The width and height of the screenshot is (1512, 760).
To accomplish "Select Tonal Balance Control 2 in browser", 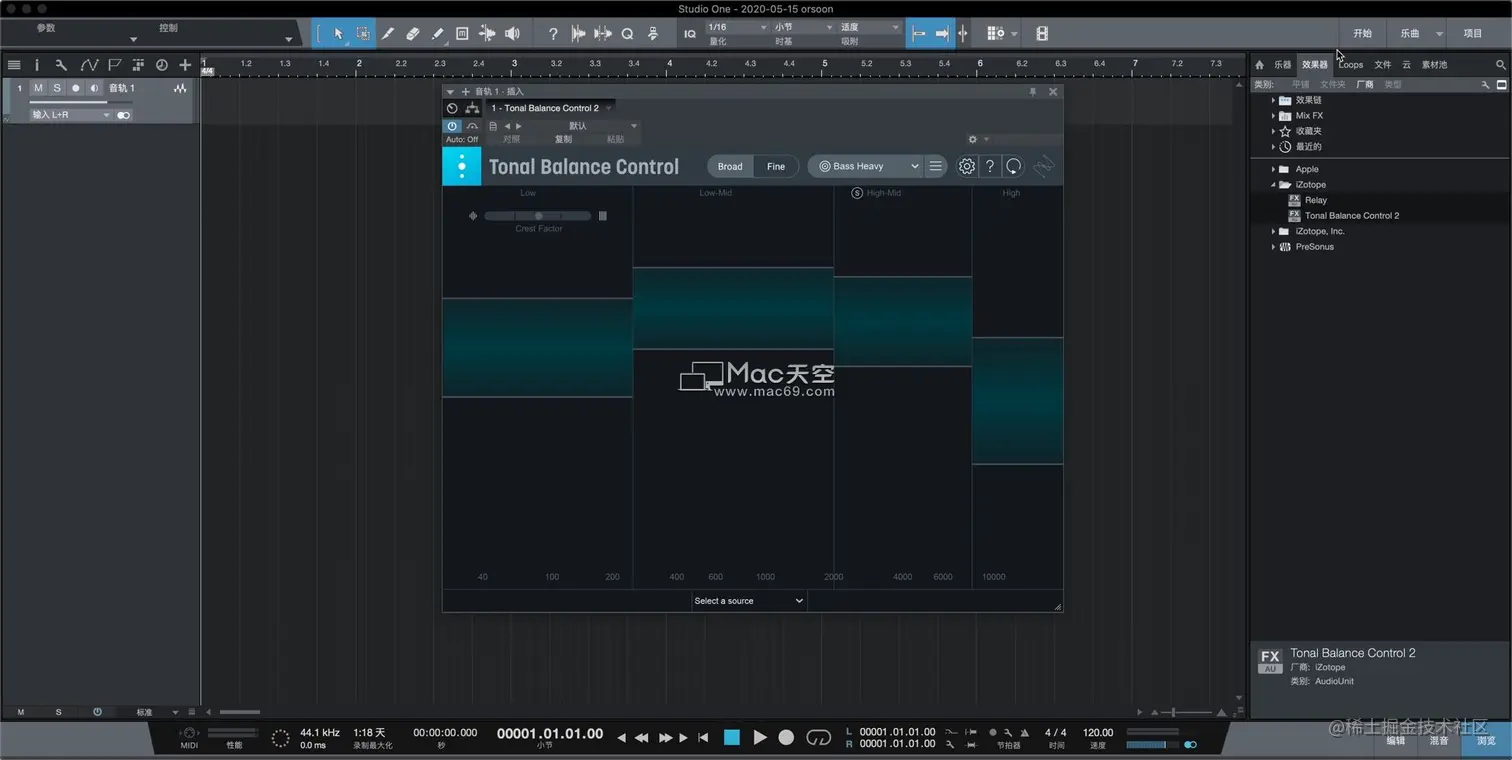I will tap(1351, 215).
